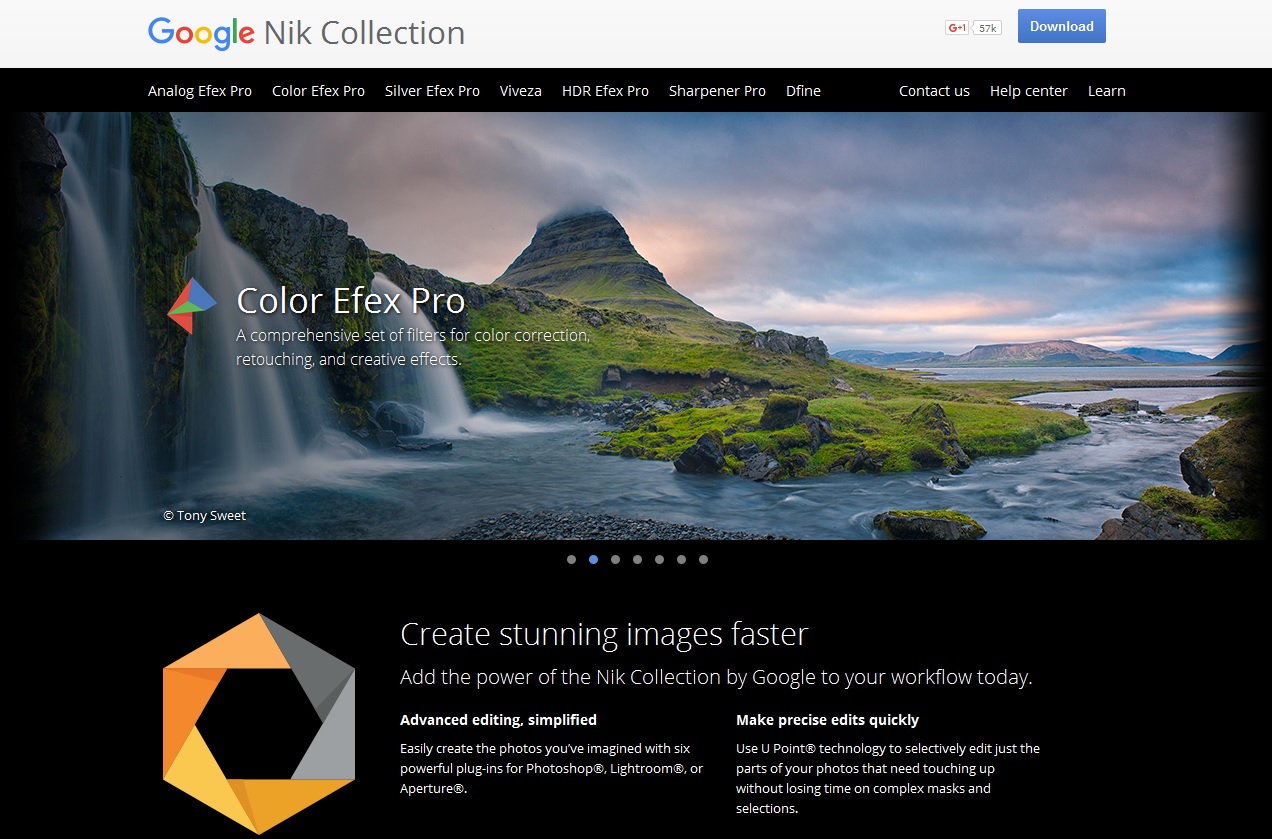1272x839 pixels.
Task: Click the Google Nik Collection logo
Action: pos(306,33)
